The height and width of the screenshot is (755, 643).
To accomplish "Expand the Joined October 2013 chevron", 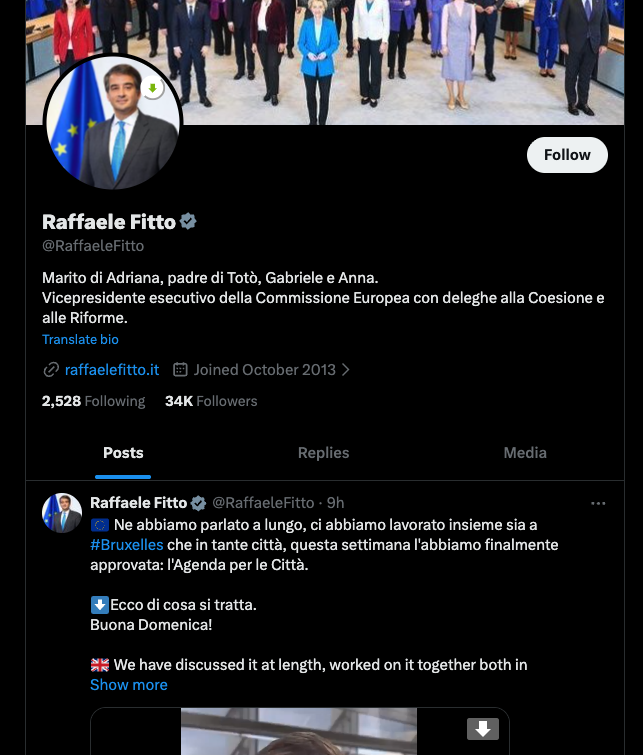I will (346, 370).
